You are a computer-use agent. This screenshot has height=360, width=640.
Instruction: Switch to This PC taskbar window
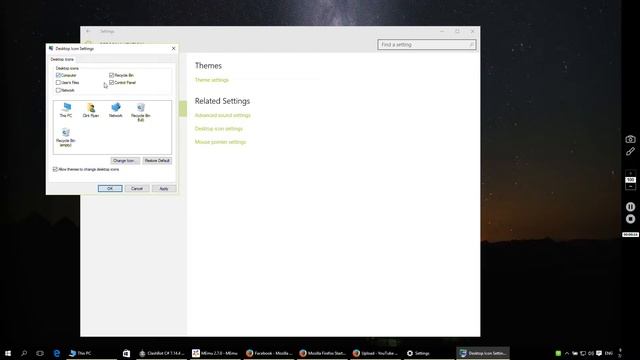coord(91,353)
